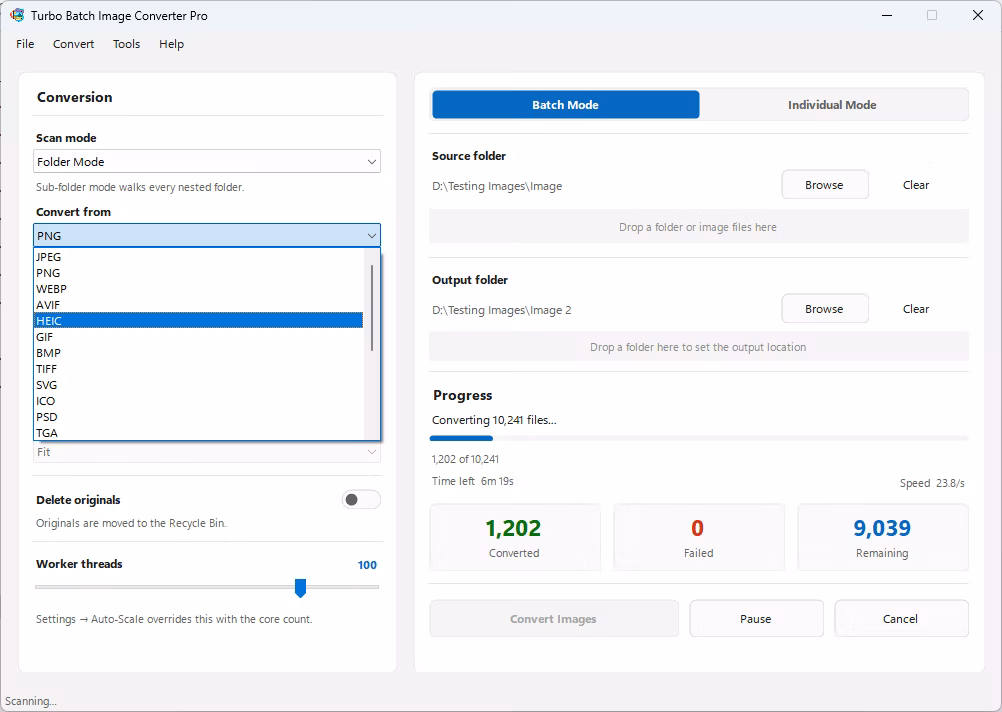The image size is (1002, 712).
Task: Switch to Individual Mode tab
Action: coord(832,105)
